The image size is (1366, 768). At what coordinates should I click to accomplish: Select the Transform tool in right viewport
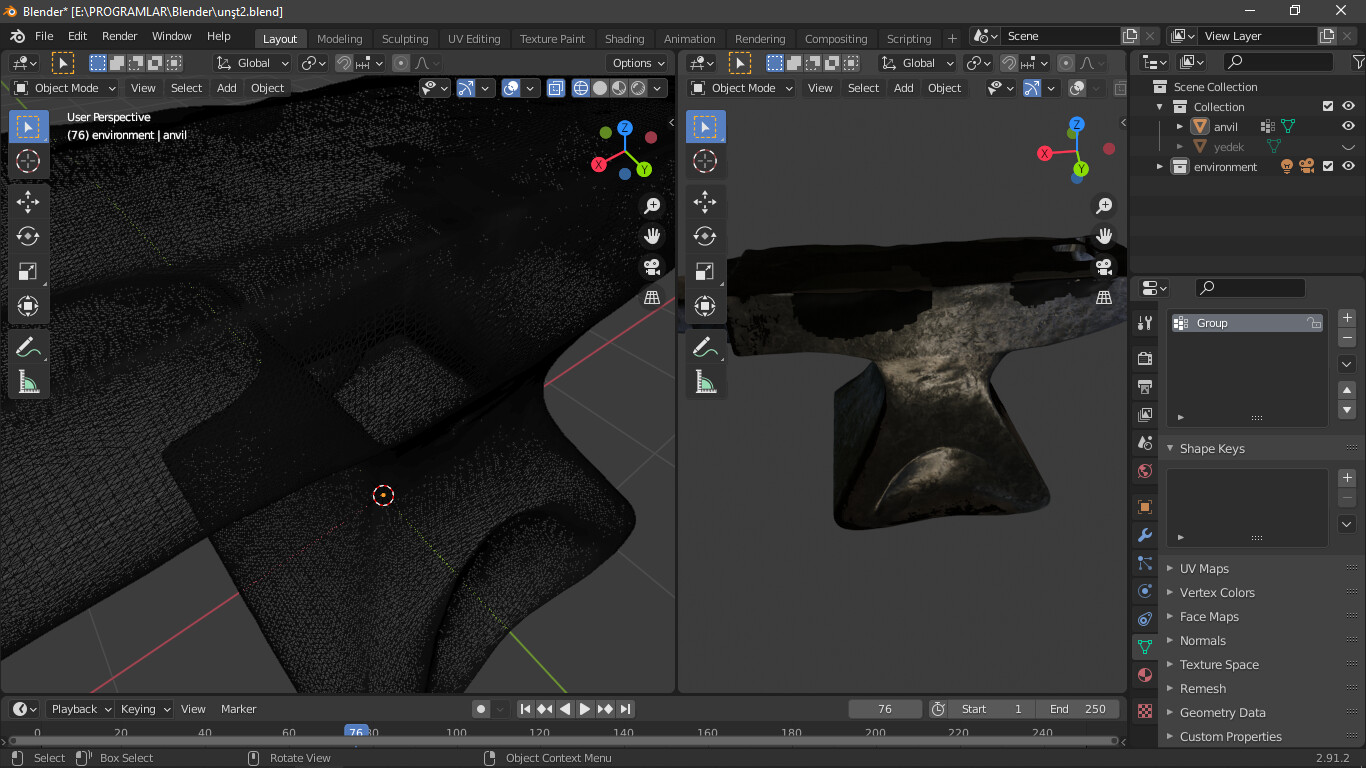pyautogui.click(x=705, y=306)
